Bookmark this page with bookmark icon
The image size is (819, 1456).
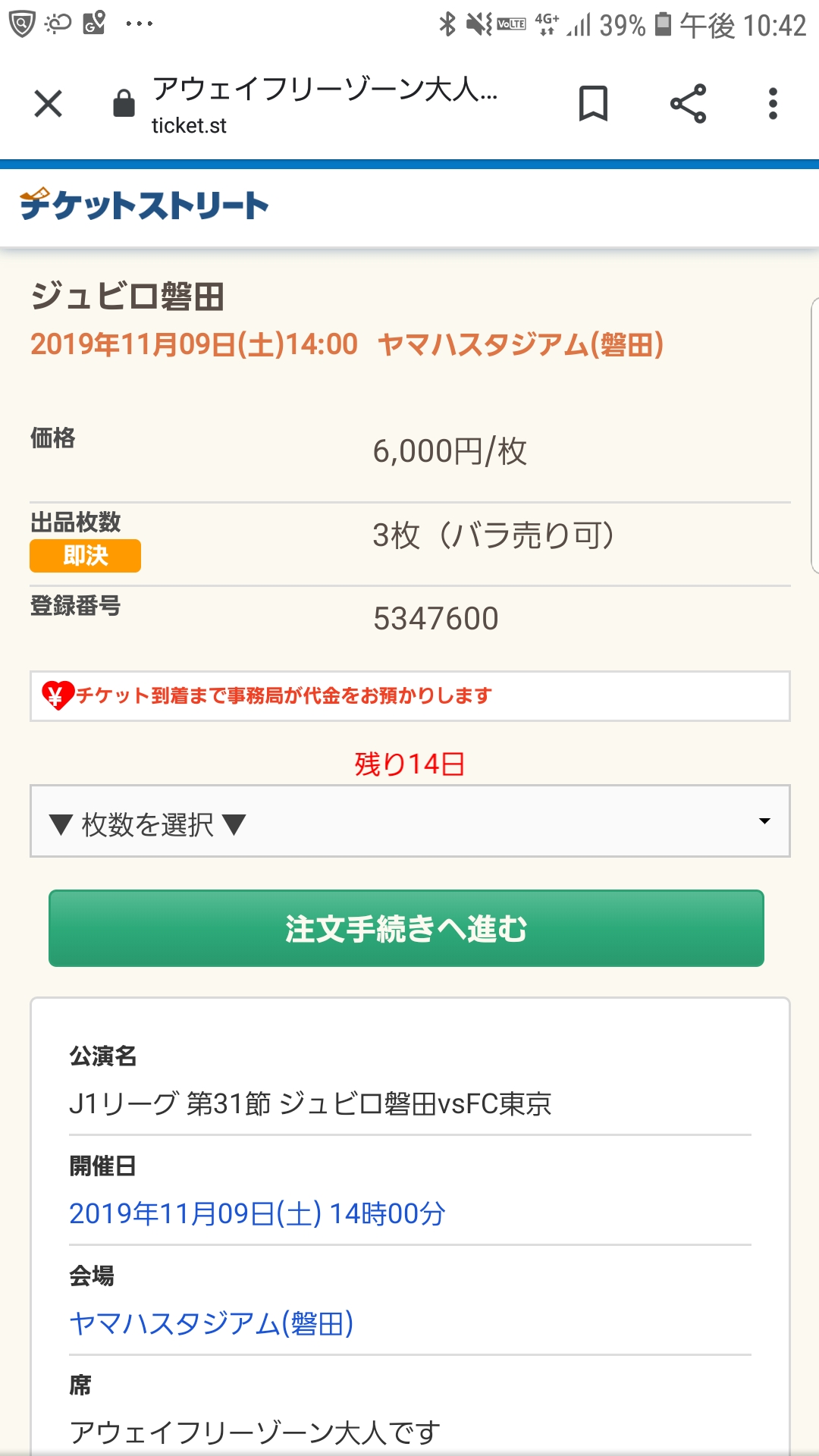593,104
